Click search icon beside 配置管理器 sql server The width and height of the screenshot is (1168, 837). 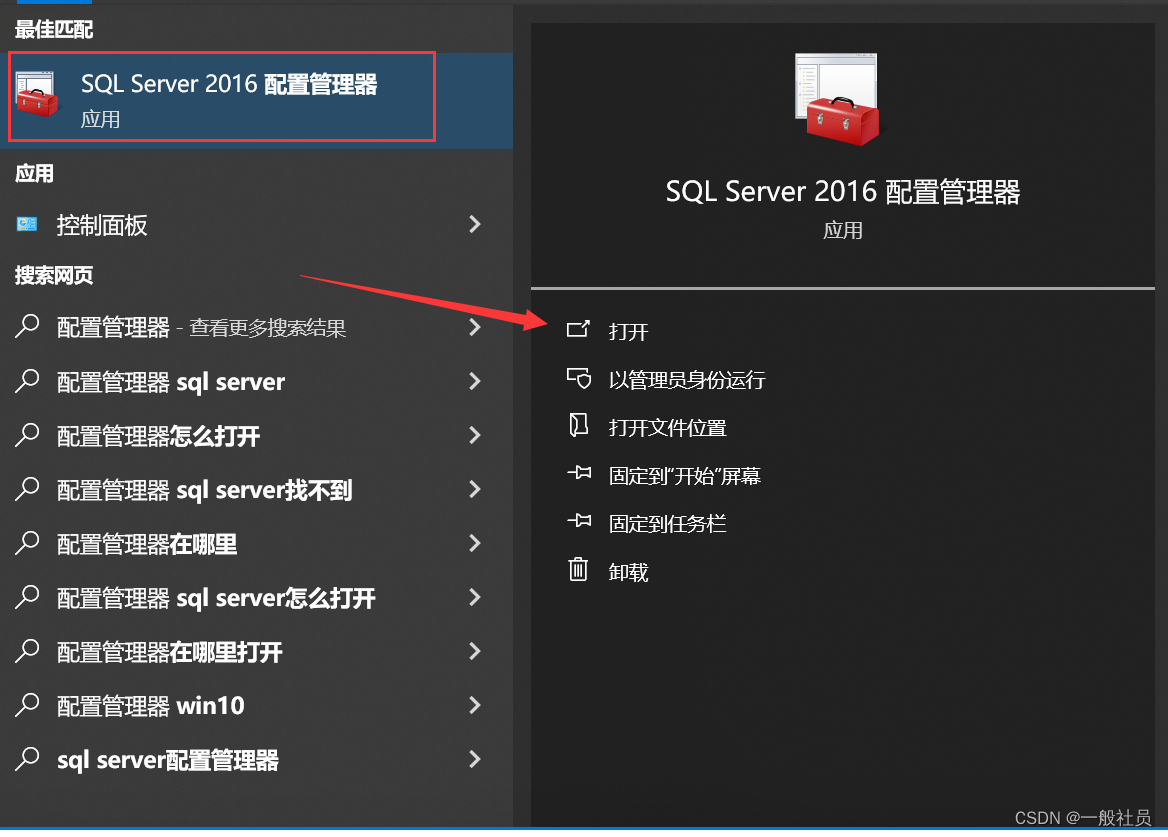27,381
